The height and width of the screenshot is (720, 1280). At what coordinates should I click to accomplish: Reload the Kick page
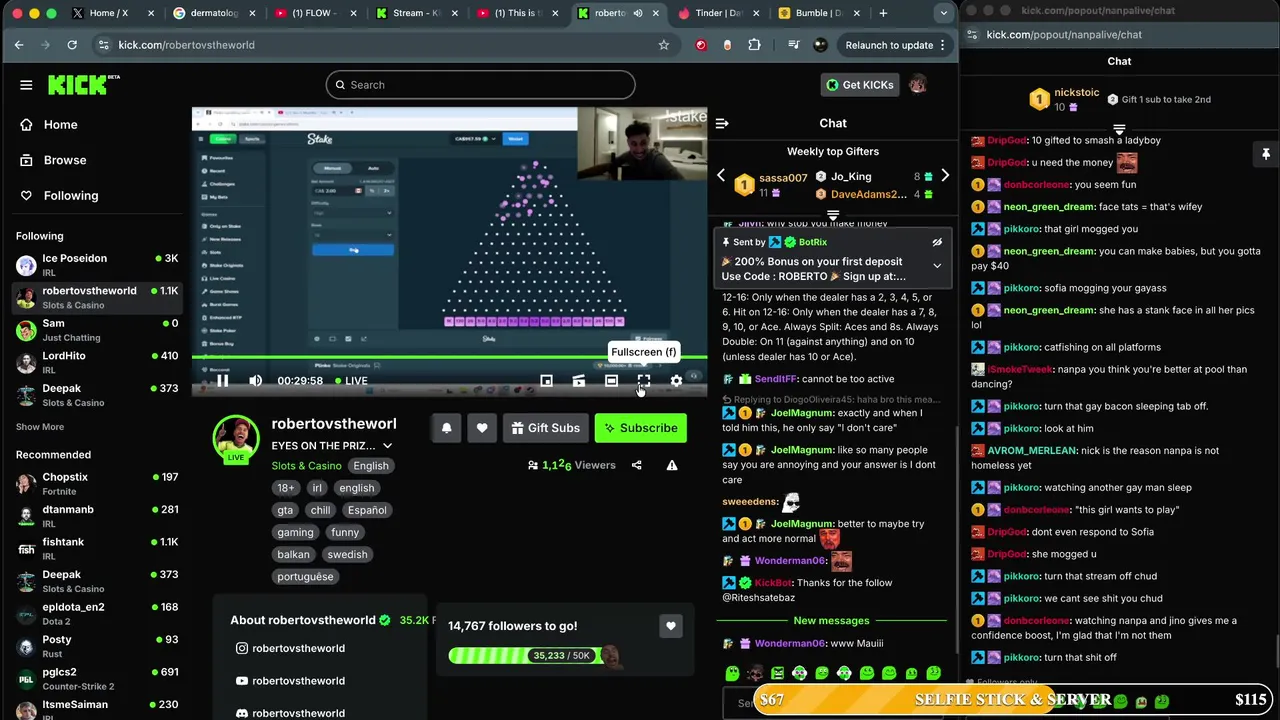(72, 45)
